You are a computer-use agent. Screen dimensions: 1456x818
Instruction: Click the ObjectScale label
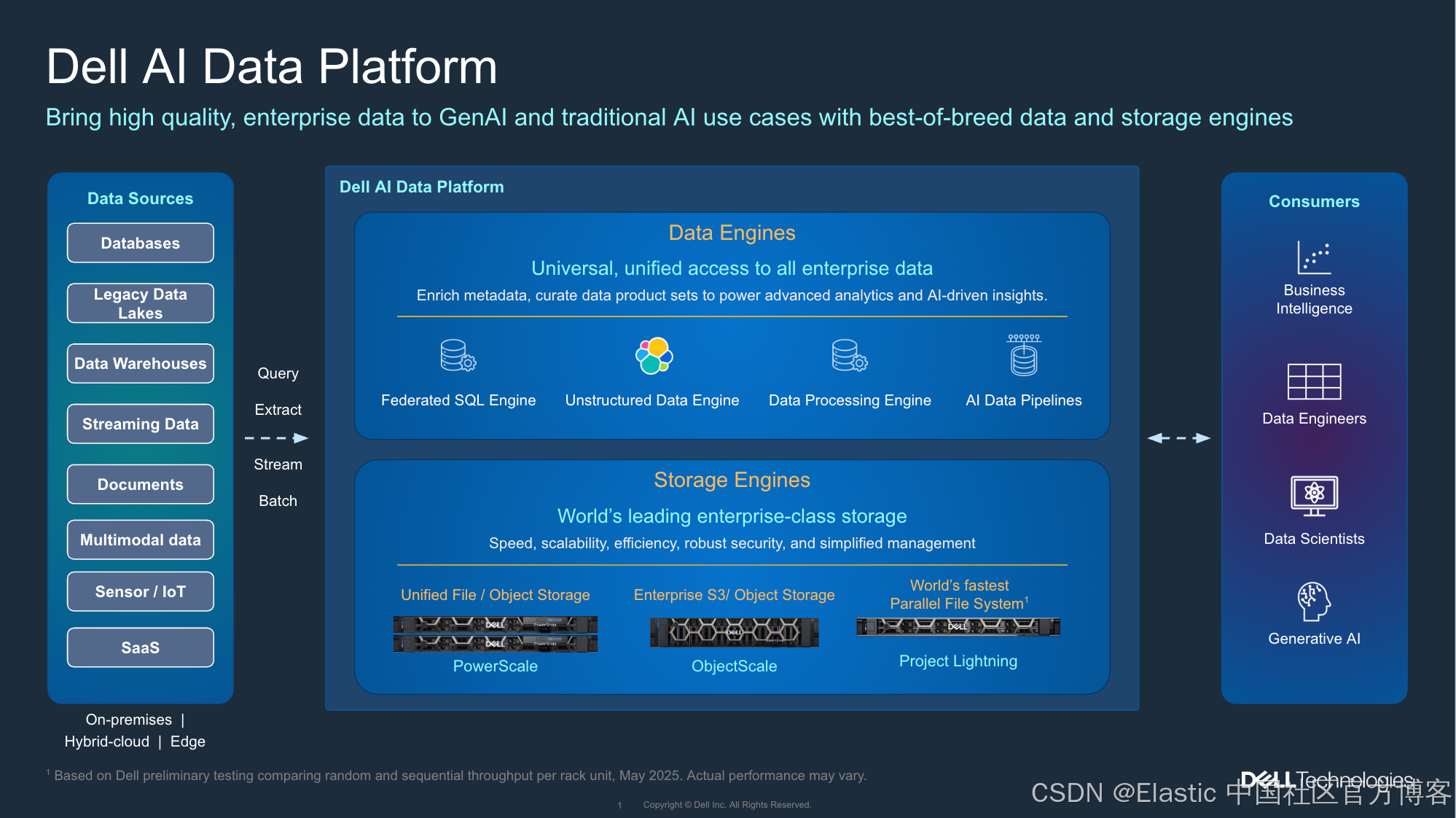(x=734, y=666)
